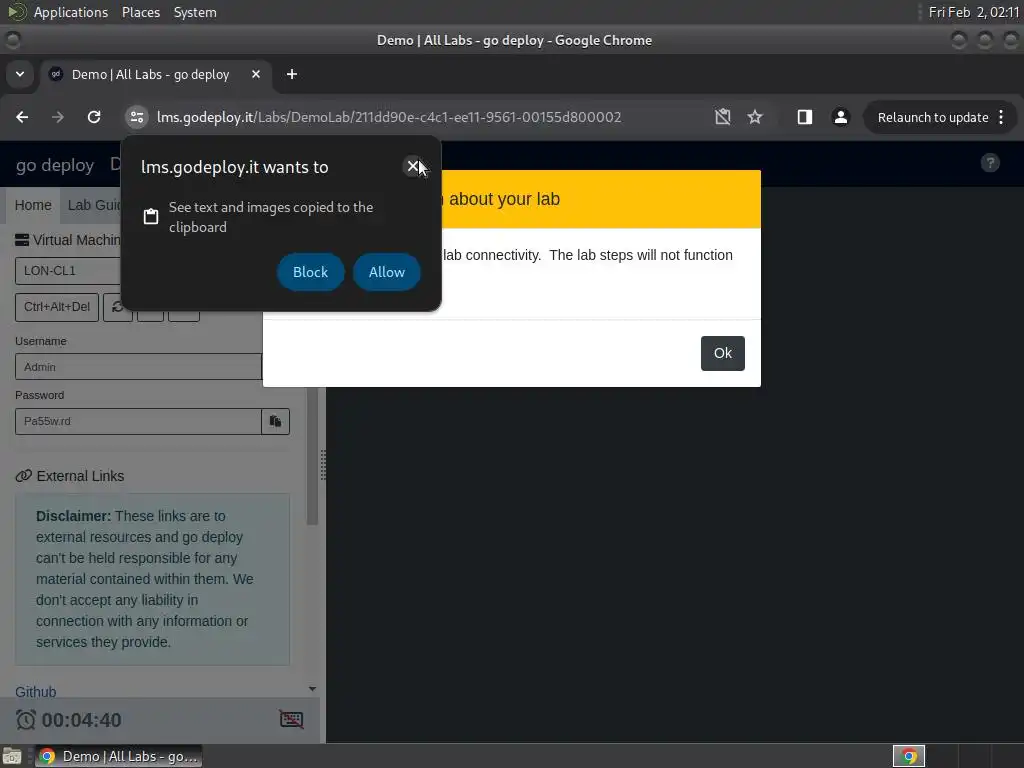Send Ctrl+Alt+Del to the VM

click(x=57, y=307)
